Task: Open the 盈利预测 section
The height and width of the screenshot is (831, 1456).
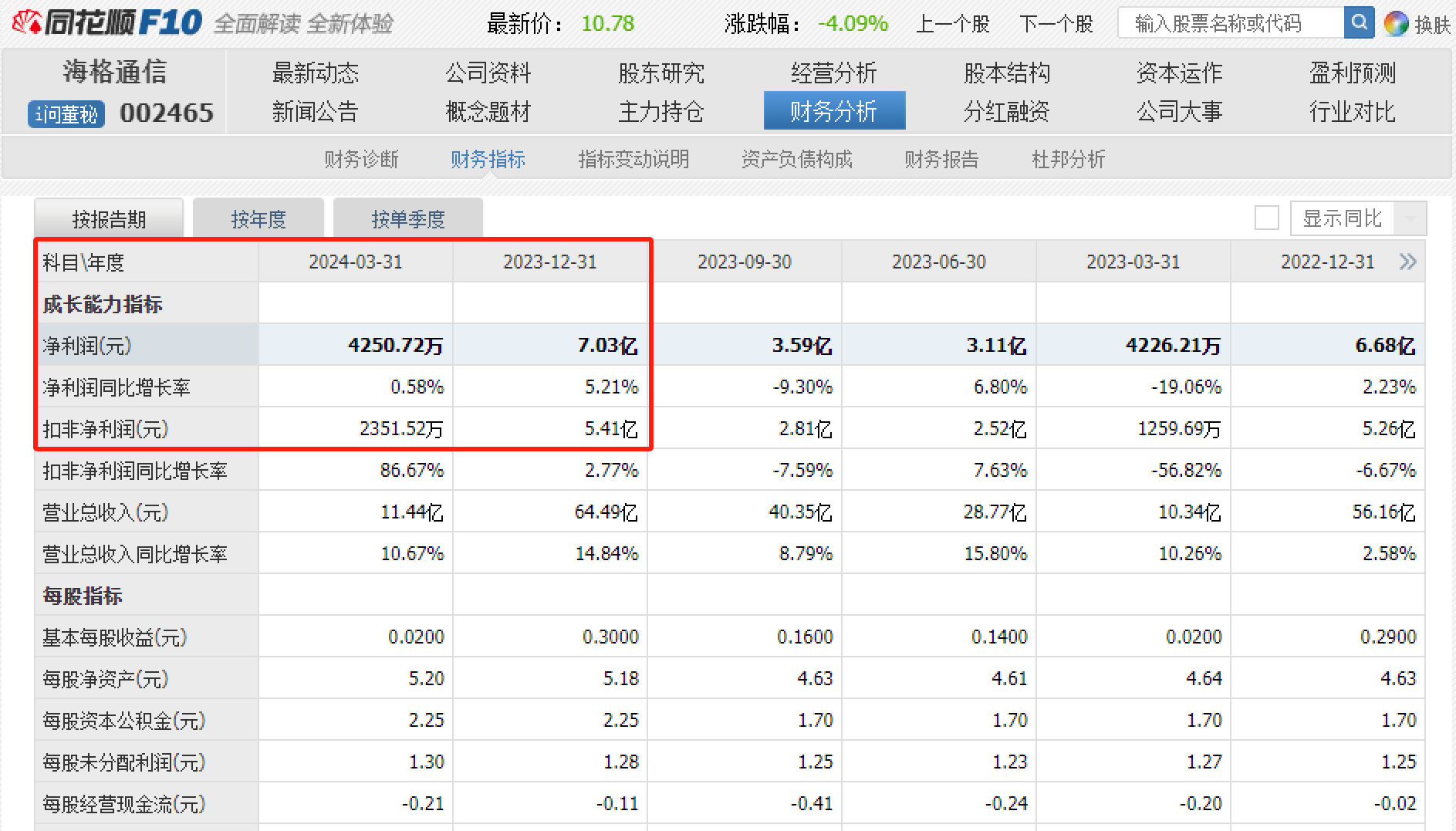Action: pyautogui.click(x=1352, y=73)
